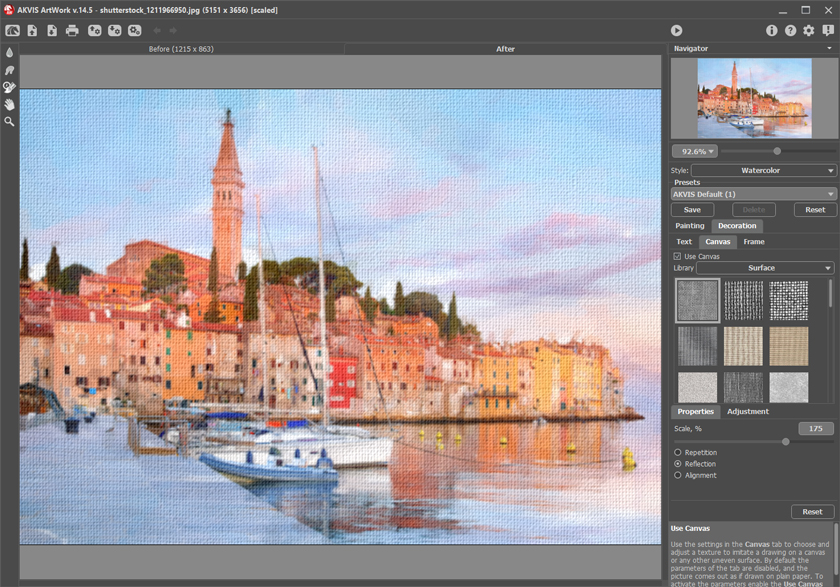Switch to the Canvas sub-tab
Viewport: 840px width, 587px height.
tap(717, 242)
